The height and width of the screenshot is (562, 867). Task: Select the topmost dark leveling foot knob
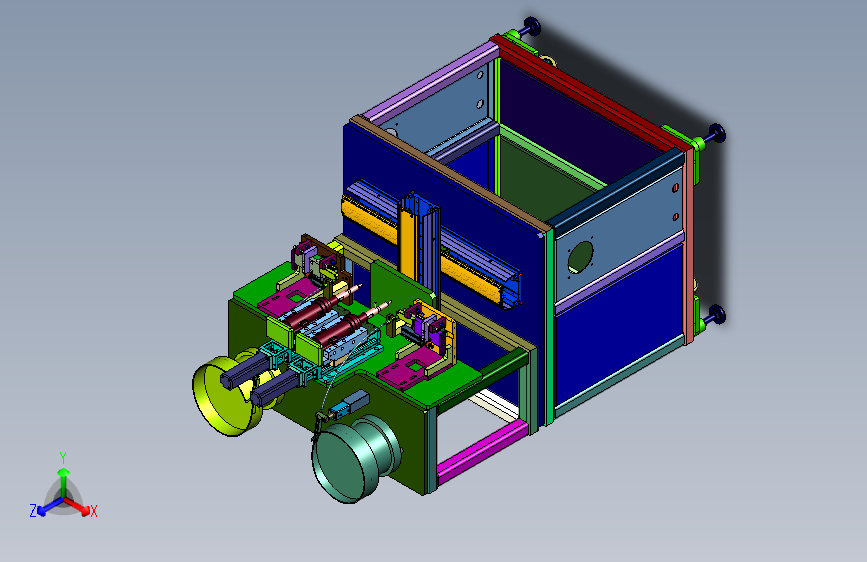pos(531,26)
